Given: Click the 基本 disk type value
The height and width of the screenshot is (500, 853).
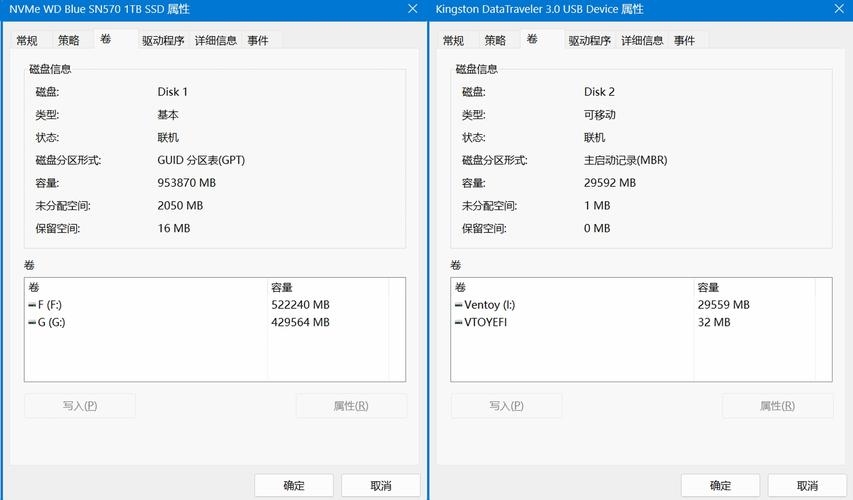Looking at the screenshot, I should click(x=168, y=115).
